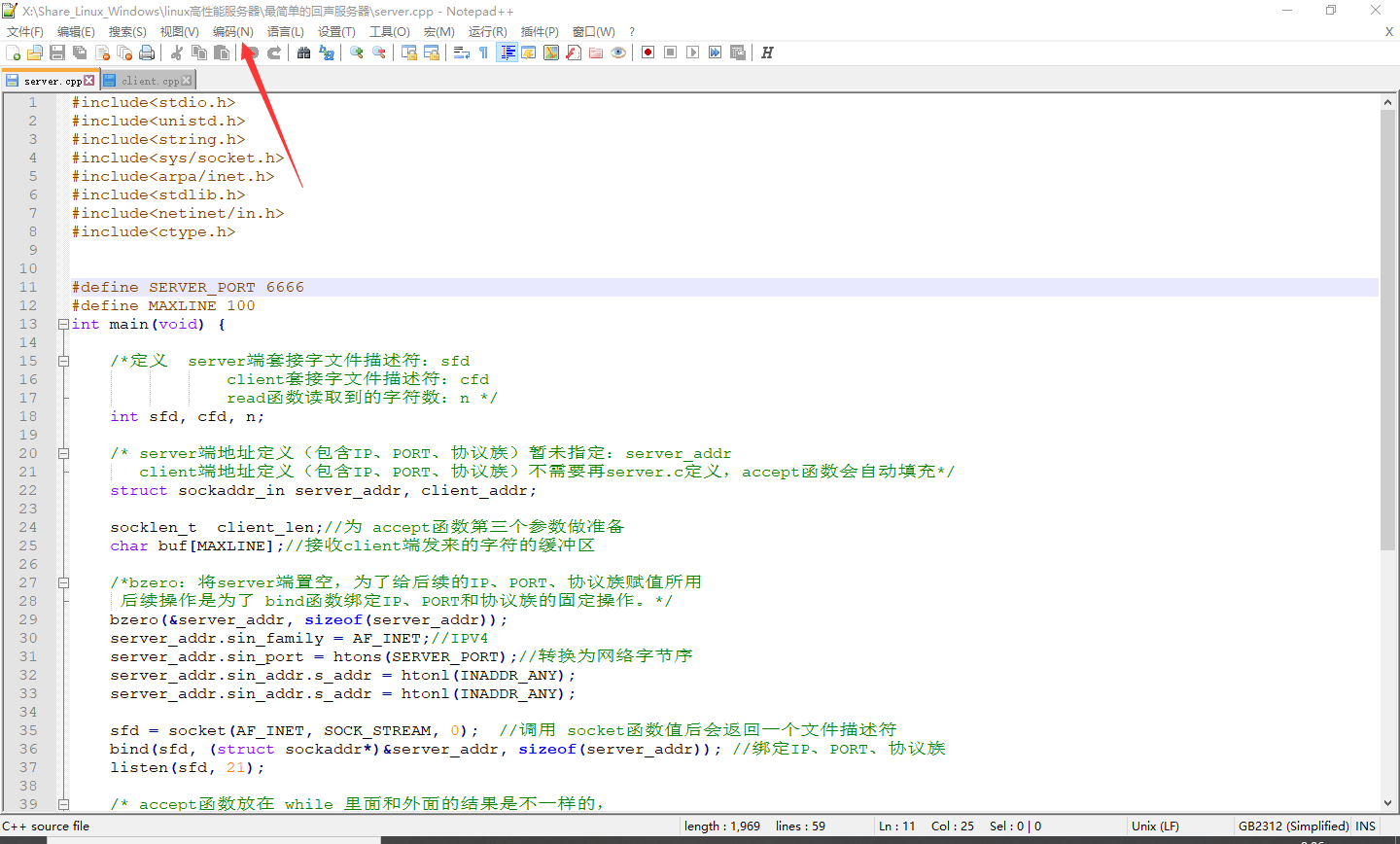Collapse the bzero comment fold at line 27
1400x844 pixels.
point(61,581)
